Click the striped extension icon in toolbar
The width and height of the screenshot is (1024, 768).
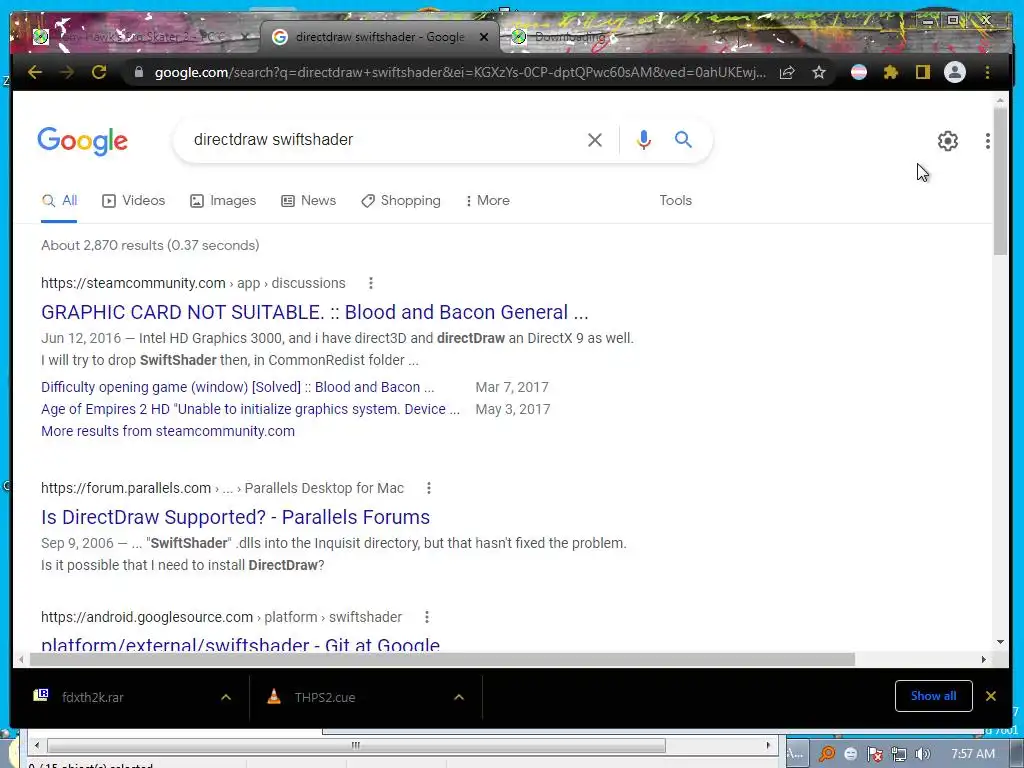tap(859, 72)
